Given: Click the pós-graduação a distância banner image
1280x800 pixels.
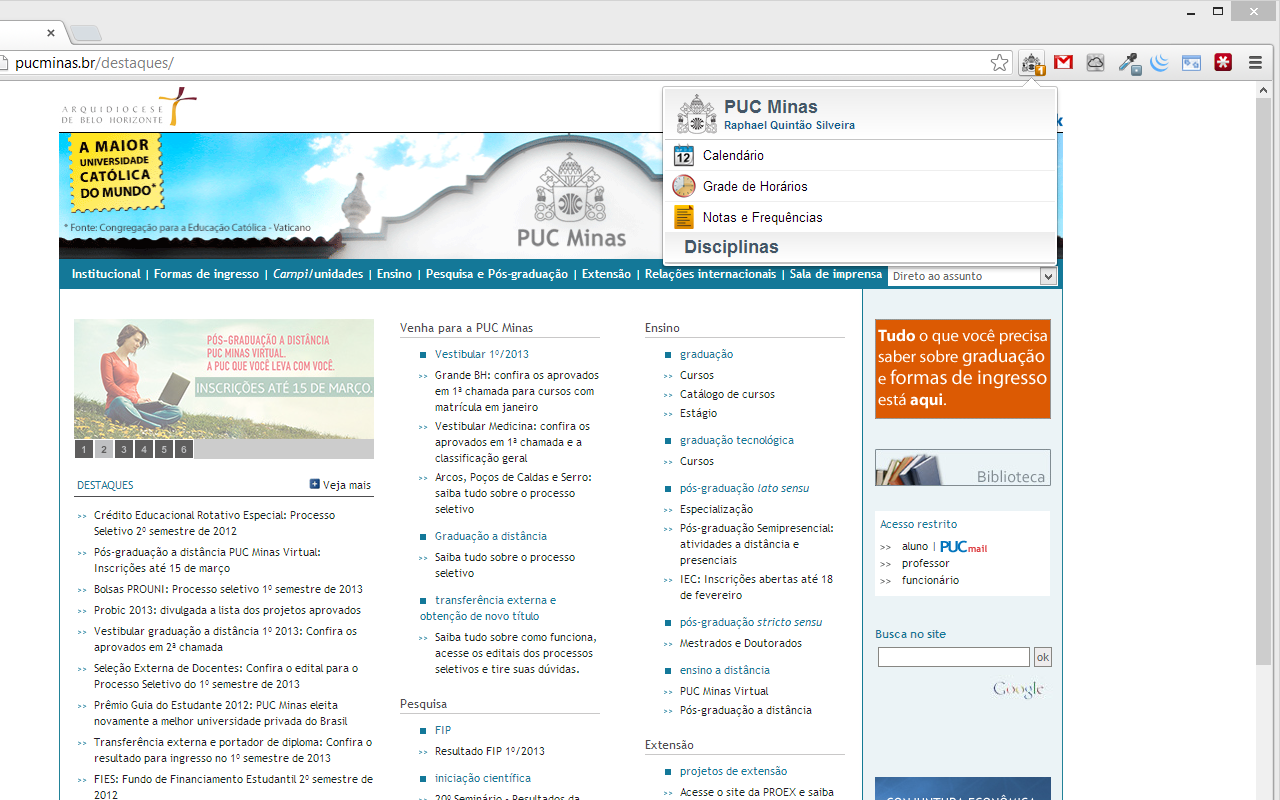Looking at the screenshot, I should pyautogui.click(x=224, y=379).
